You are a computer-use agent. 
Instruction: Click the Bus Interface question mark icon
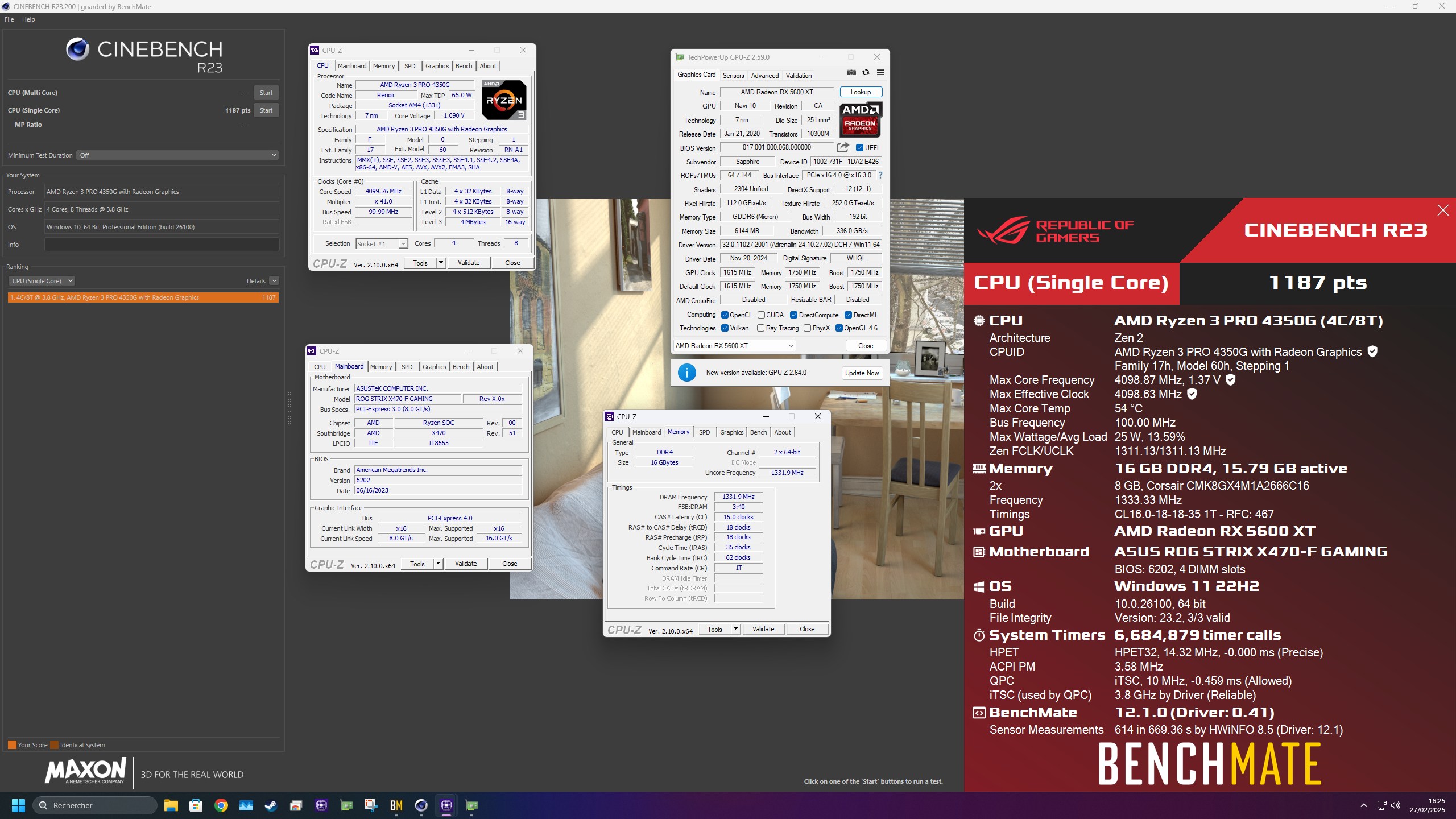tap(880, 175)
